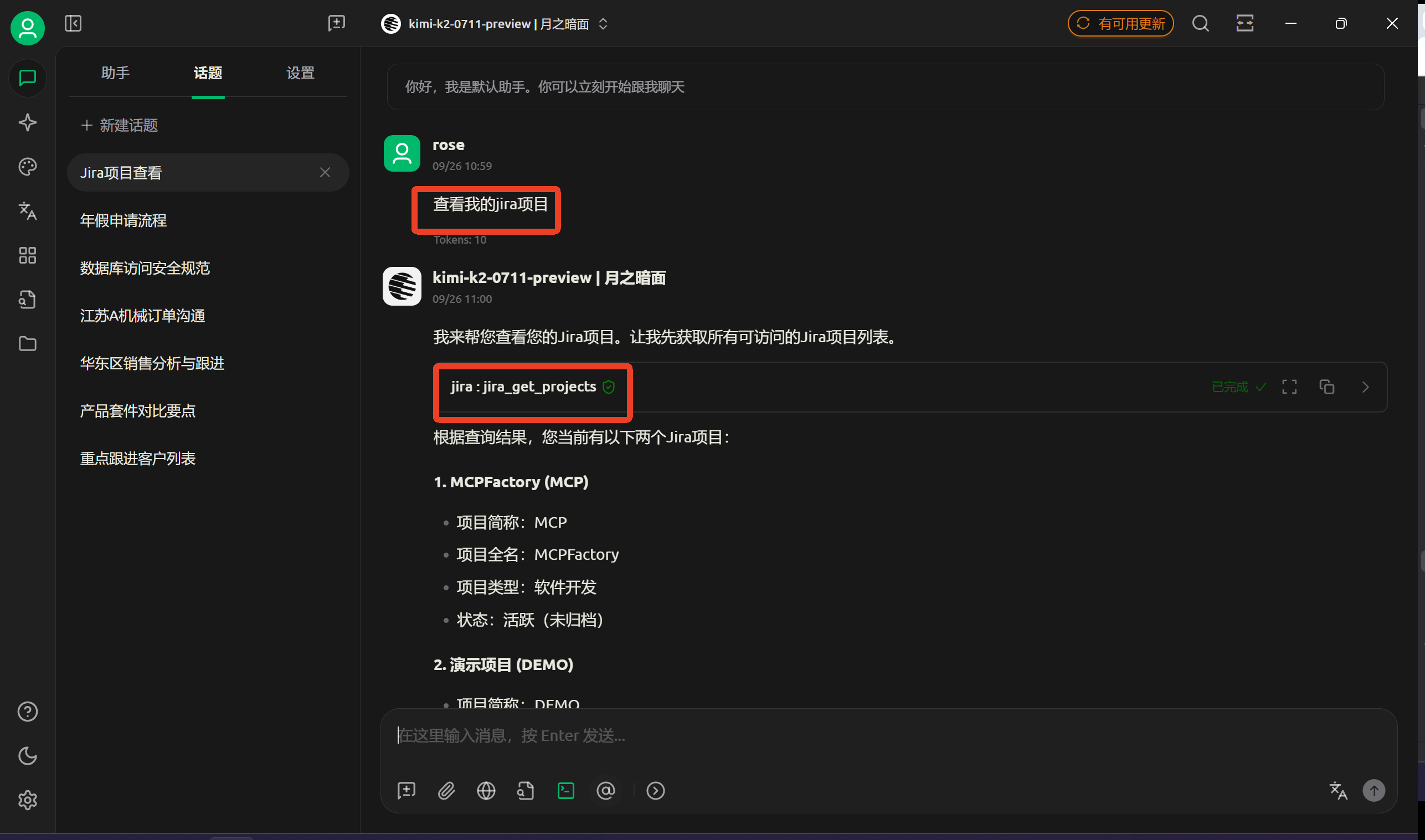1425x840 pixels.
Task: Copy the jira_get_projects tool result
Action: (x=1326, y=386)
